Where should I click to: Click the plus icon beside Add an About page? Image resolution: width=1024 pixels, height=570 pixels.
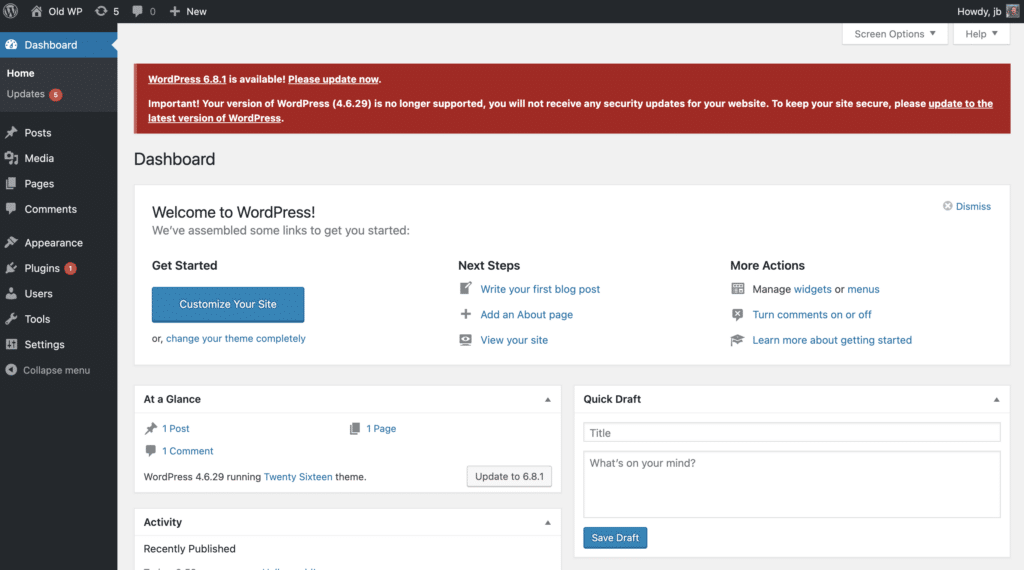[x=466, y=314]
